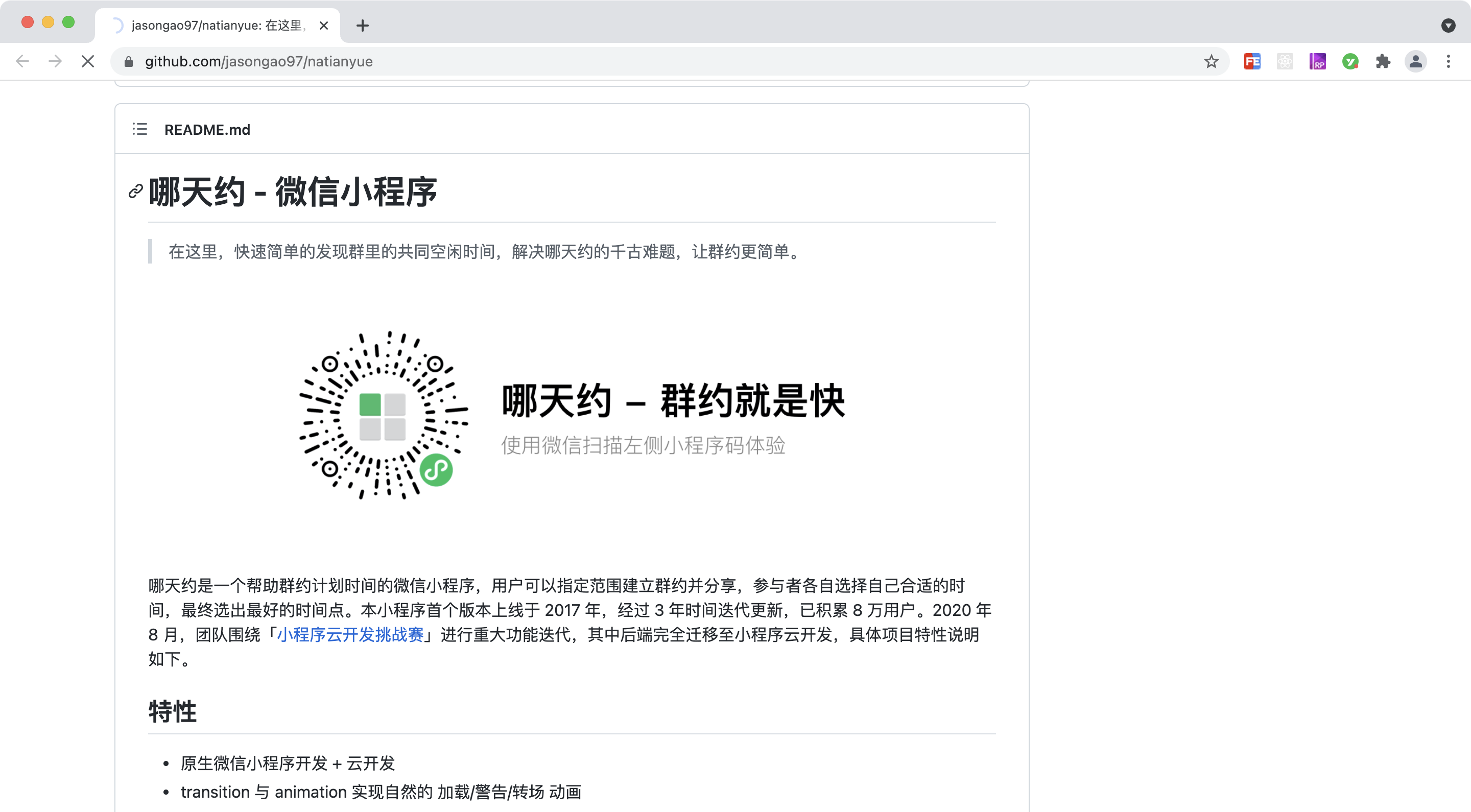Go back to the previous page
This screenshot has height=812, width=1471.
[22, 61]
